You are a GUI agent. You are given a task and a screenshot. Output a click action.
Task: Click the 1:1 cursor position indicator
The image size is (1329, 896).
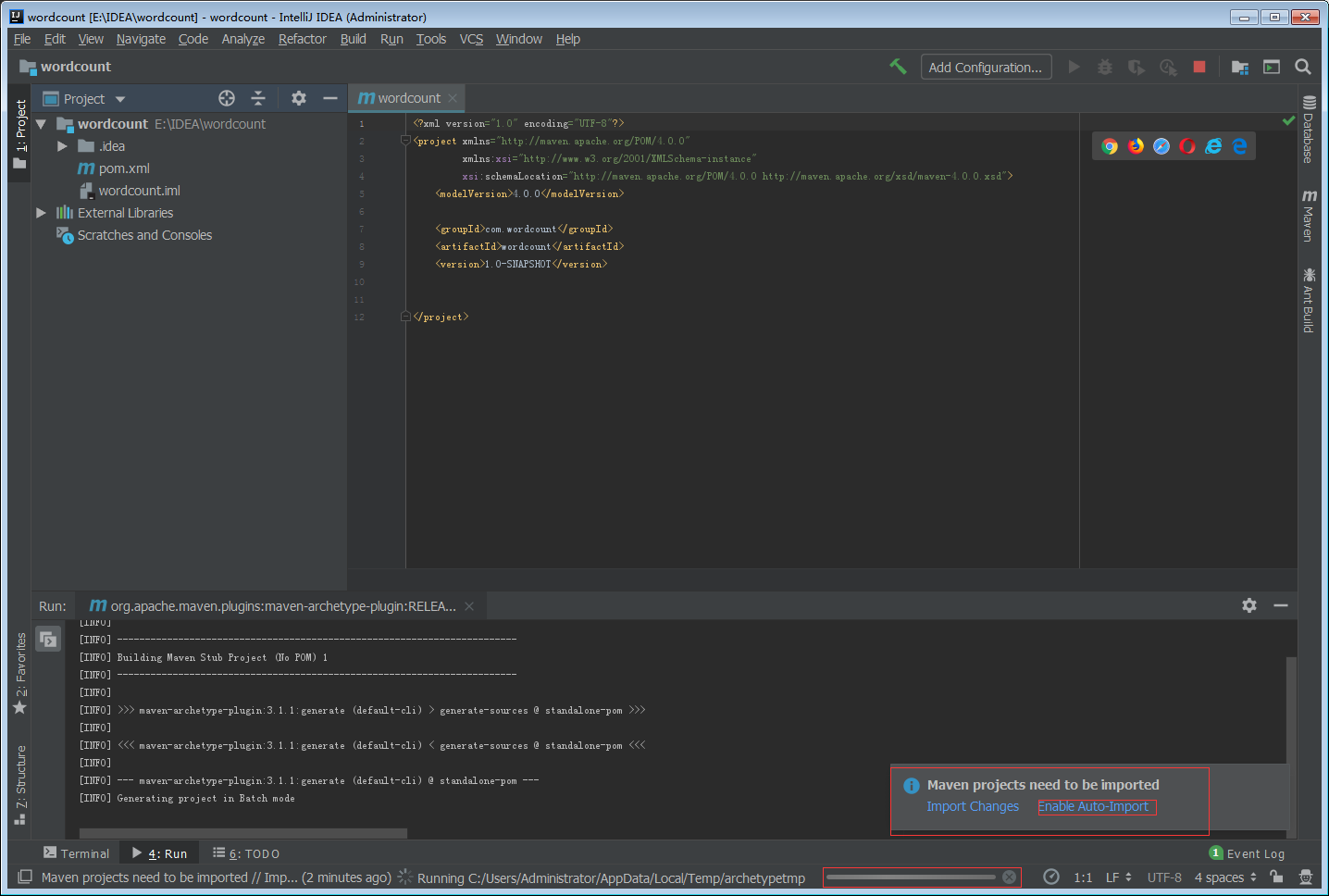[x=1083, y=877]
